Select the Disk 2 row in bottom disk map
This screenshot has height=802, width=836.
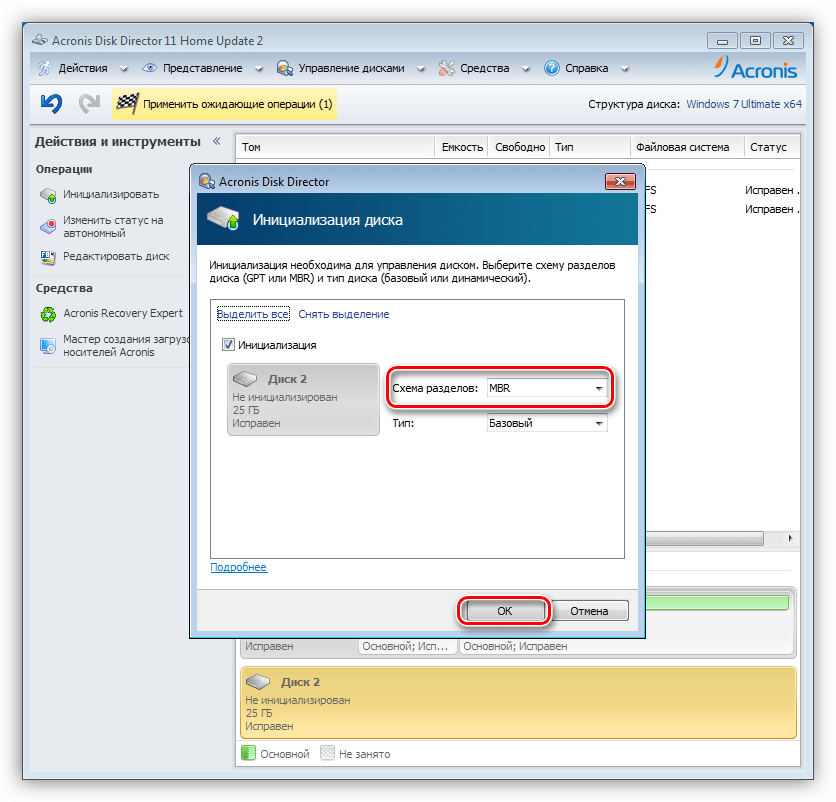(x=518, y=703)
